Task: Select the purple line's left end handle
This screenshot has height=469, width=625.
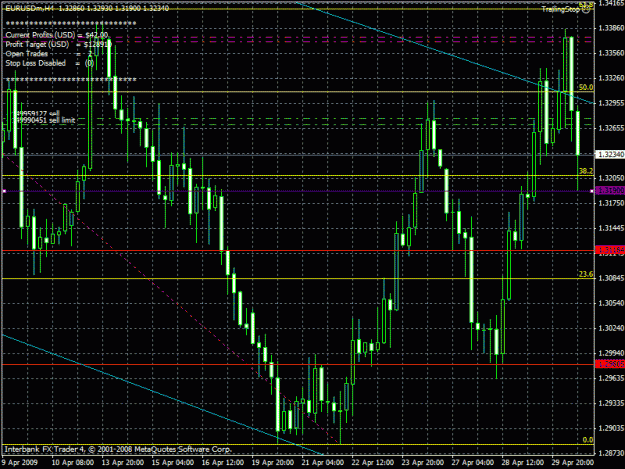Action: (4, 191)
